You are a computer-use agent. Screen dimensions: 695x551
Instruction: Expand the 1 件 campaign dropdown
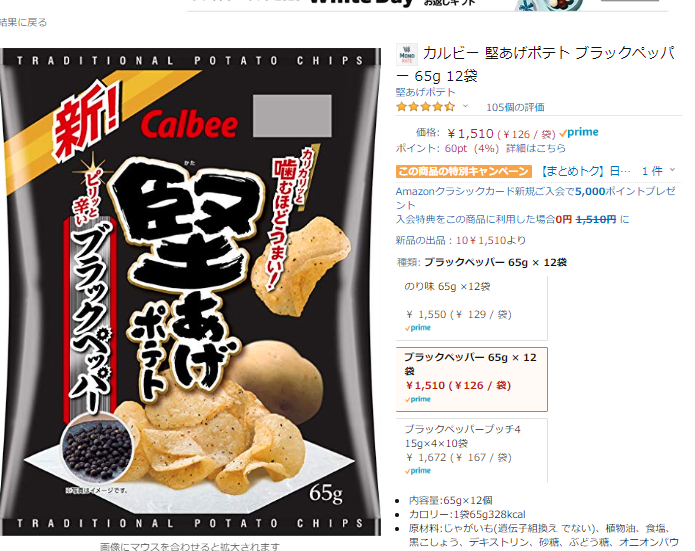coord(658,171)
